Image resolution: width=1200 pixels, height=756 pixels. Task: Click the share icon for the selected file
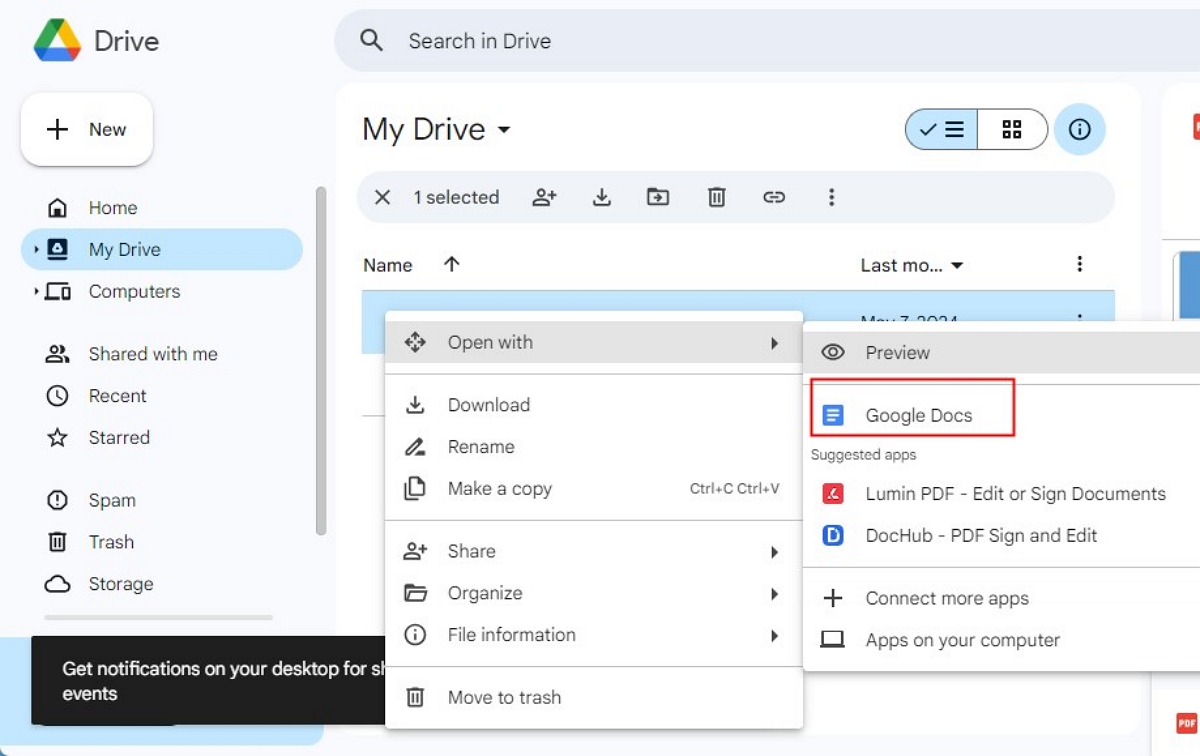(544, 197)
